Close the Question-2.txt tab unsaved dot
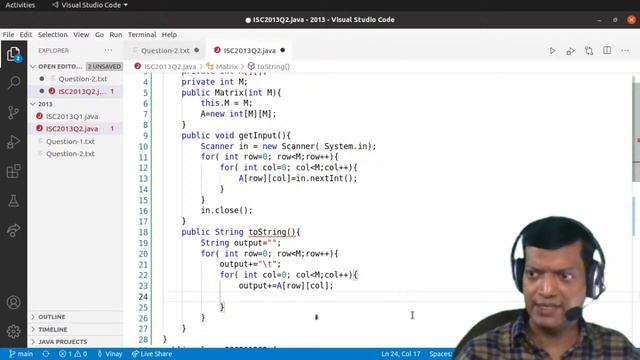 tap(197, 50)
